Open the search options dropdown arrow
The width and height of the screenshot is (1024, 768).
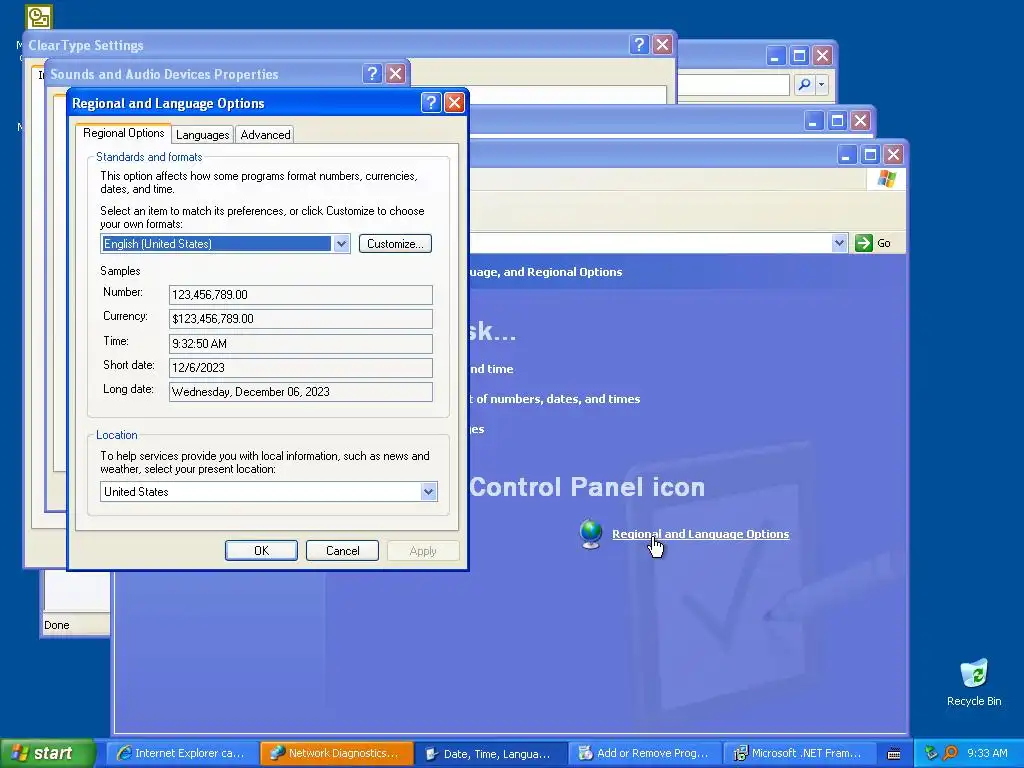pyautogui.click(x=822, y=84)
